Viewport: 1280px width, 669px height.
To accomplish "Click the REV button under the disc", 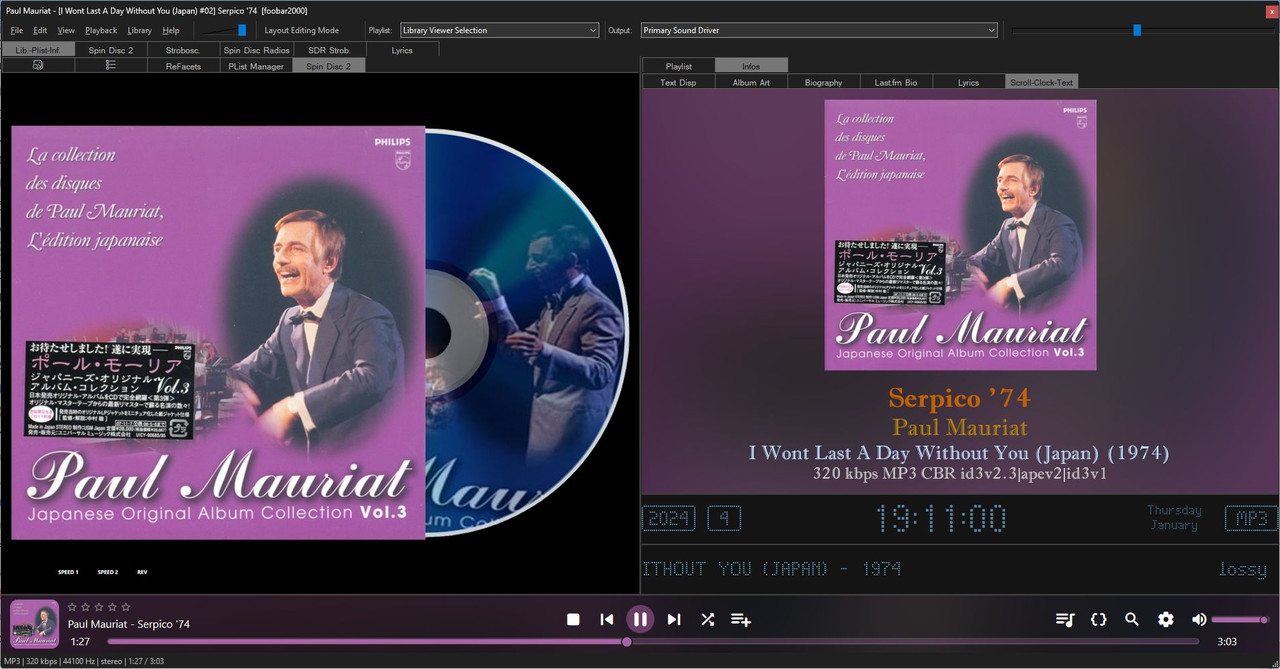I will [x=142, y=572].
